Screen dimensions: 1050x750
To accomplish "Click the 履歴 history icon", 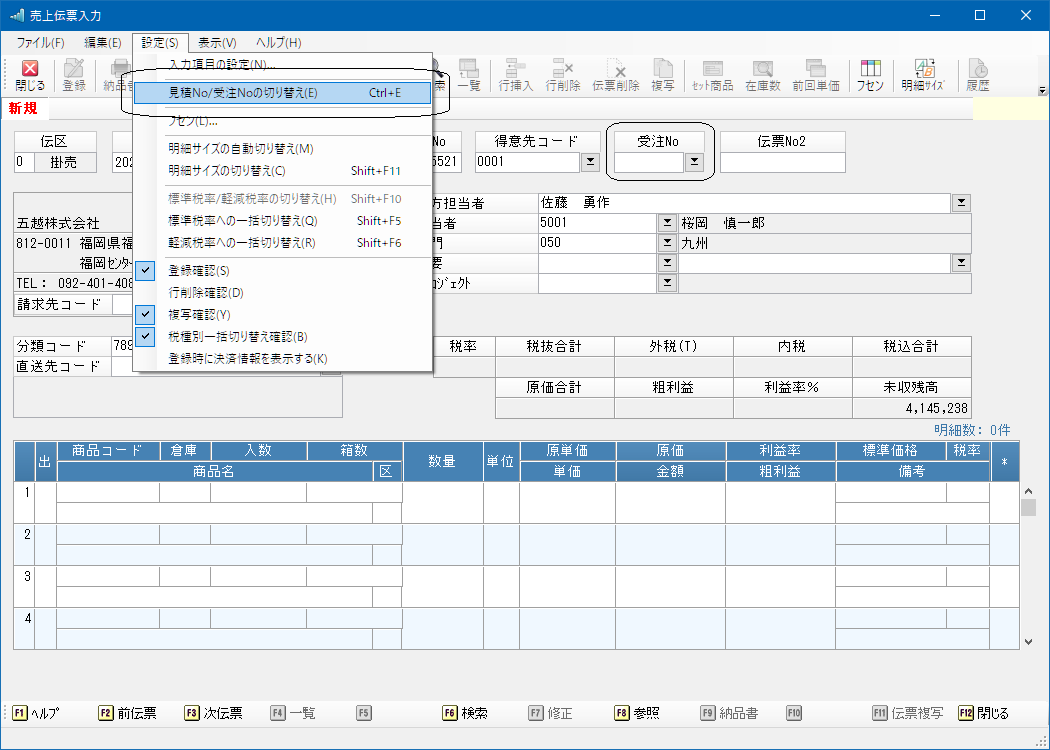I will coord(977,75).
